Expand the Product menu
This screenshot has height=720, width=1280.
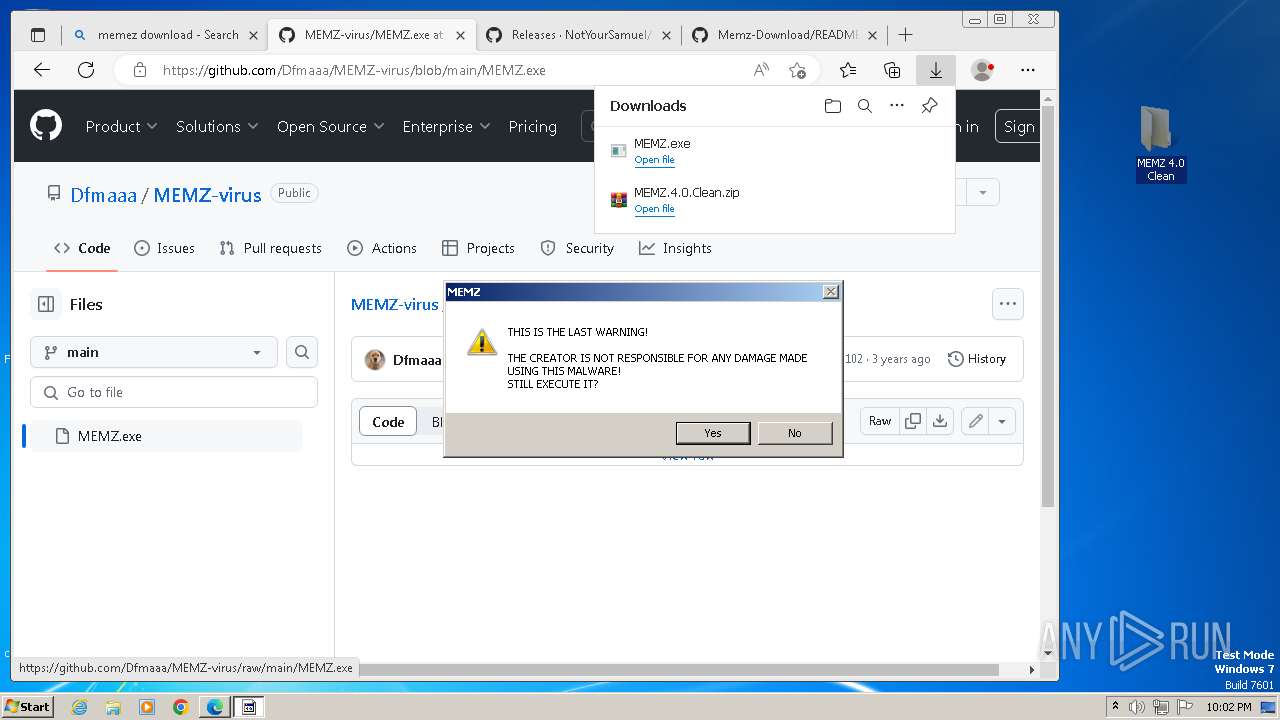point(121,126)
